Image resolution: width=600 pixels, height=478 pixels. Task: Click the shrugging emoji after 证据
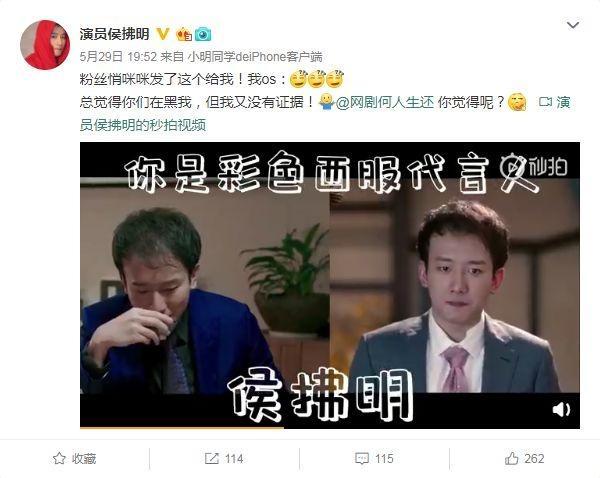point(326,102)
